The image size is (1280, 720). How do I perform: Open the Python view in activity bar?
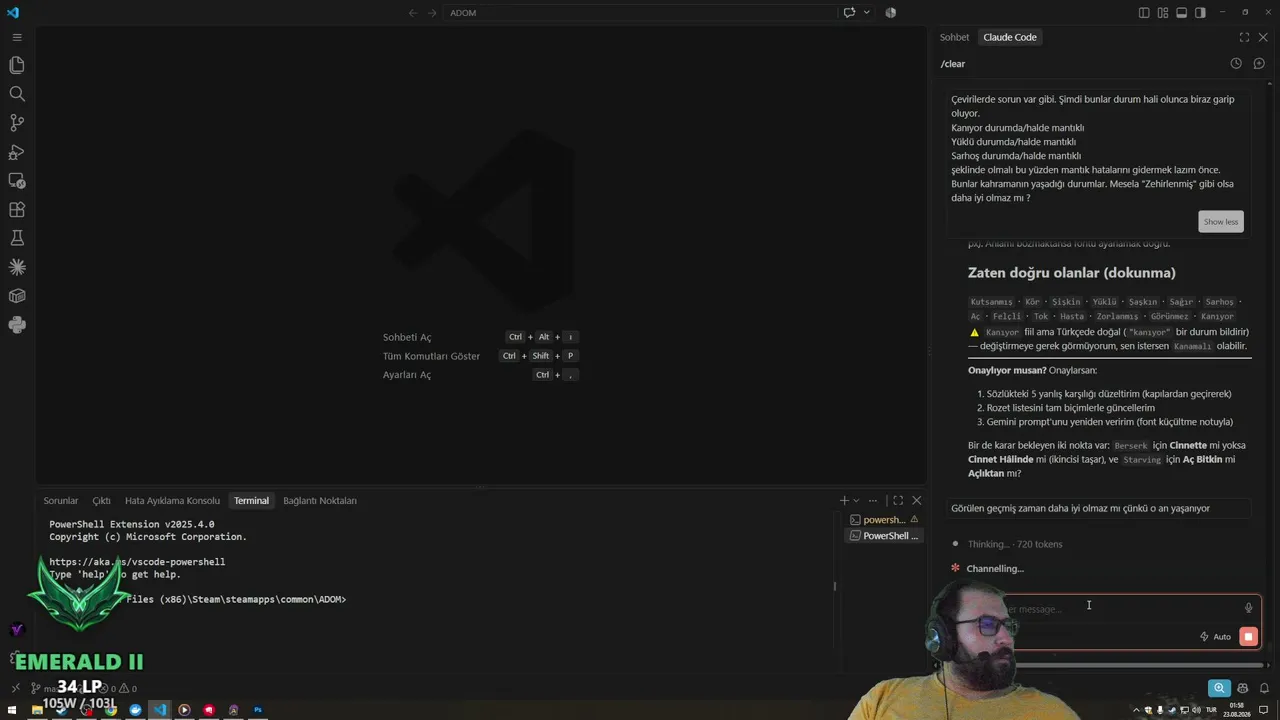[x=17, y=325]
